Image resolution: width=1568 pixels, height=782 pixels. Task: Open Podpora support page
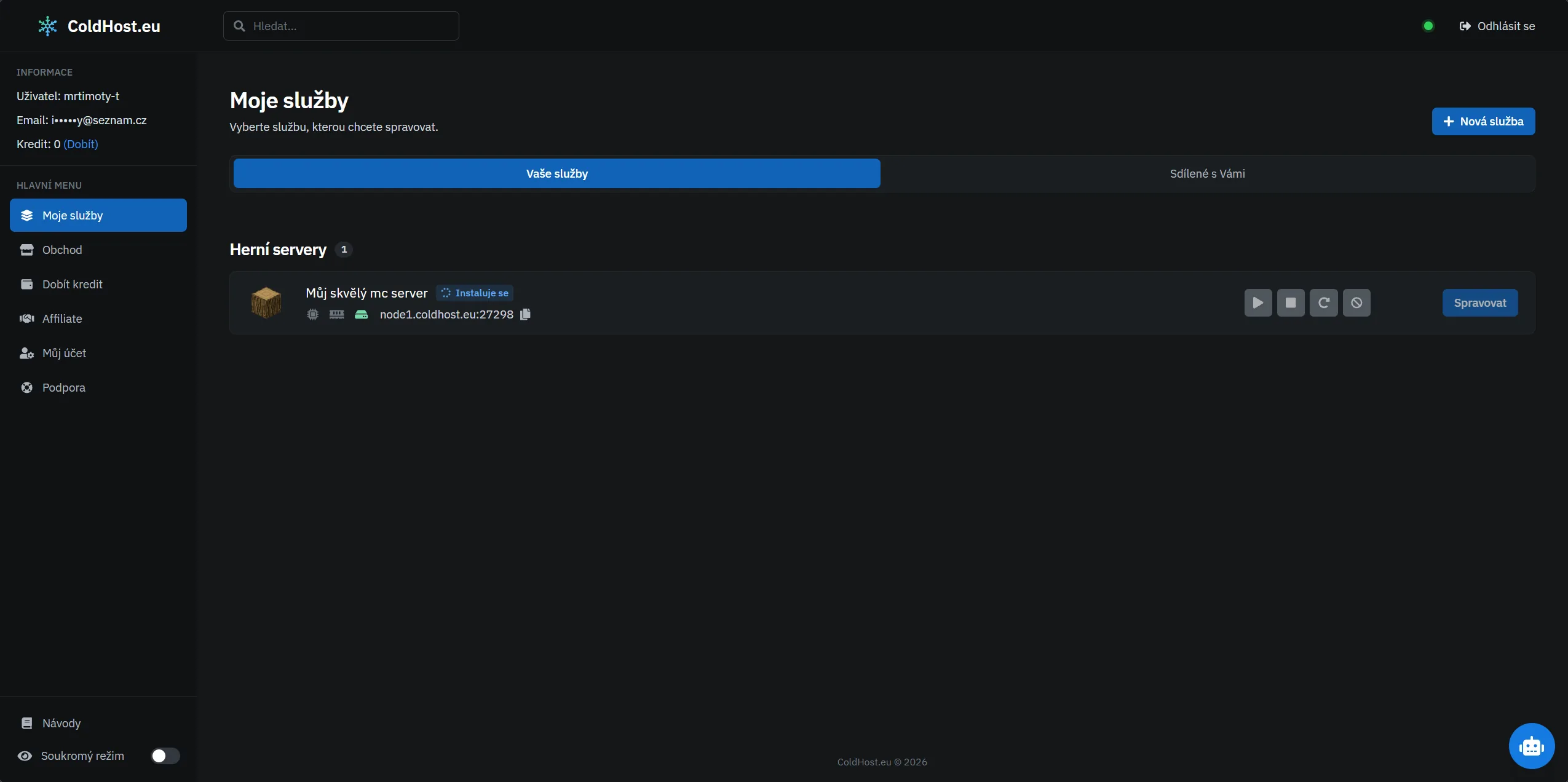click(x=98, y=387)
